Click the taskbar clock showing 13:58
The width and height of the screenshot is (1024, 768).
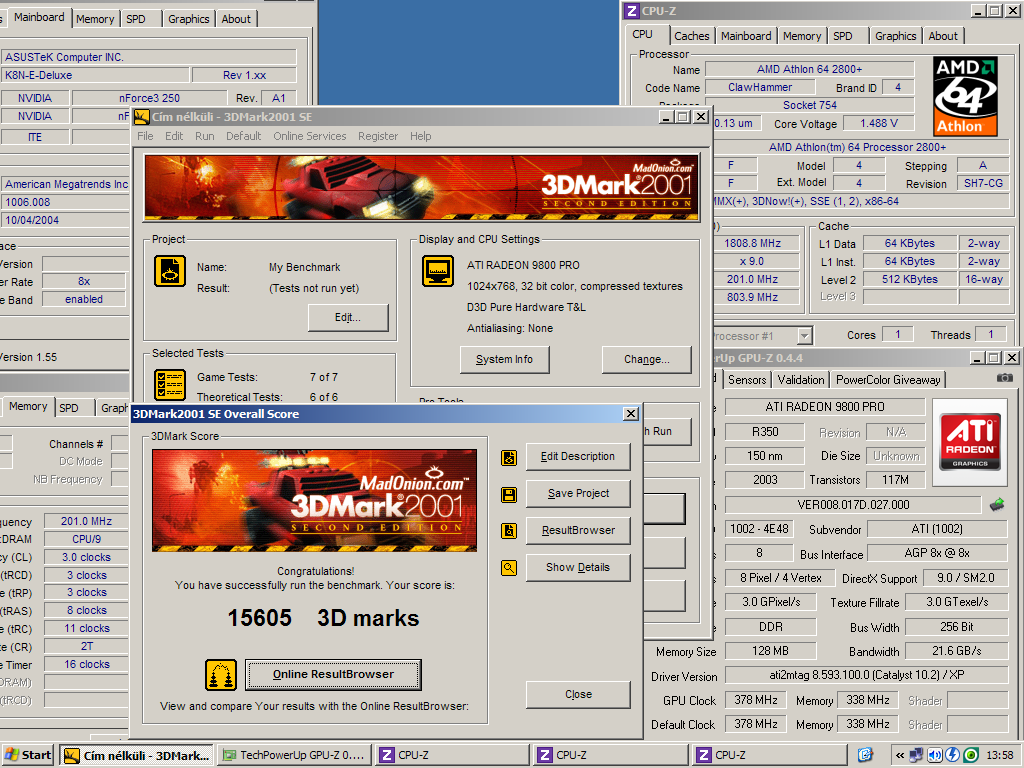point(1000,756)
